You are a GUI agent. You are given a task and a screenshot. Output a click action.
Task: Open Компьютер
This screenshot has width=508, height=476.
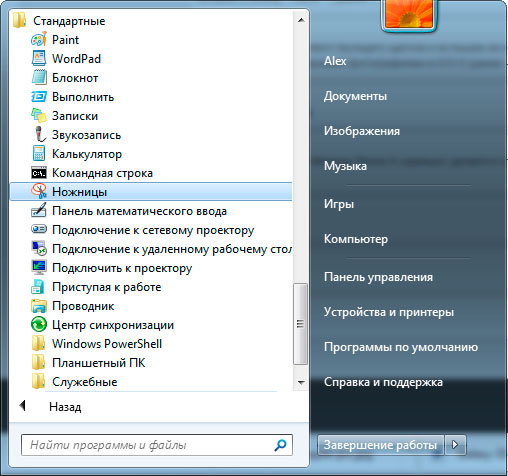point(356,239)
